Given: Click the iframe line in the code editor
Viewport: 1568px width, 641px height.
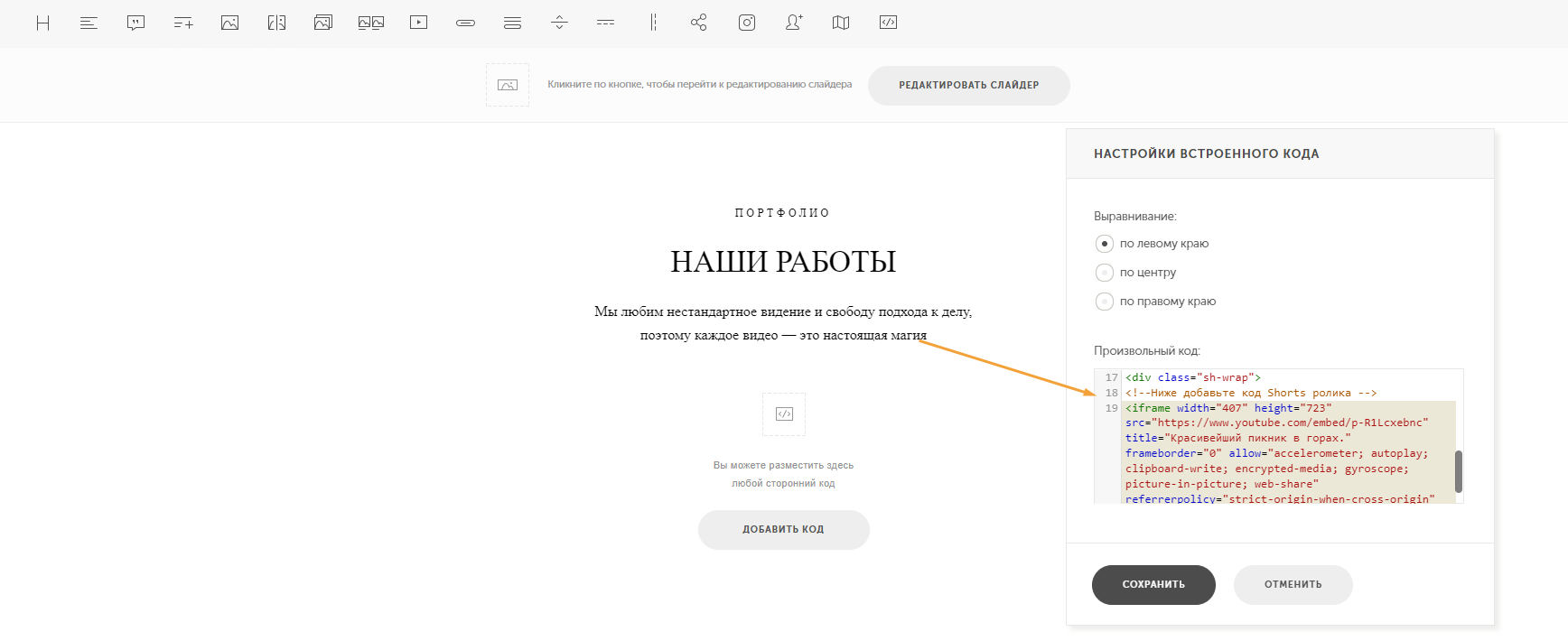Looking at the screenshot, I should (1228, 408).
